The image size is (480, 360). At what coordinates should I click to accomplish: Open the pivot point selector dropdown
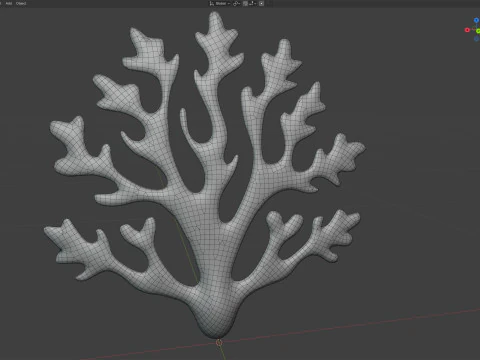236,3
